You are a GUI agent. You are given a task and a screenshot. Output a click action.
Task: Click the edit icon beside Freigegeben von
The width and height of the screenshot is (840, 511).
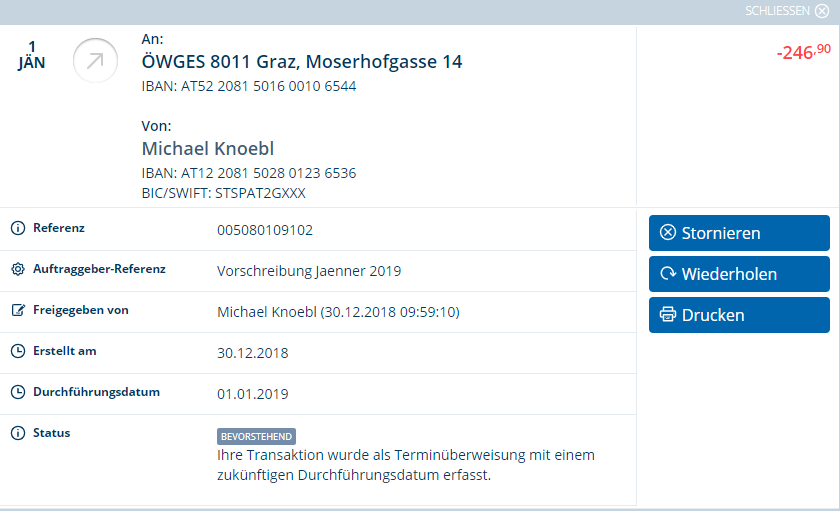[18, 310]
